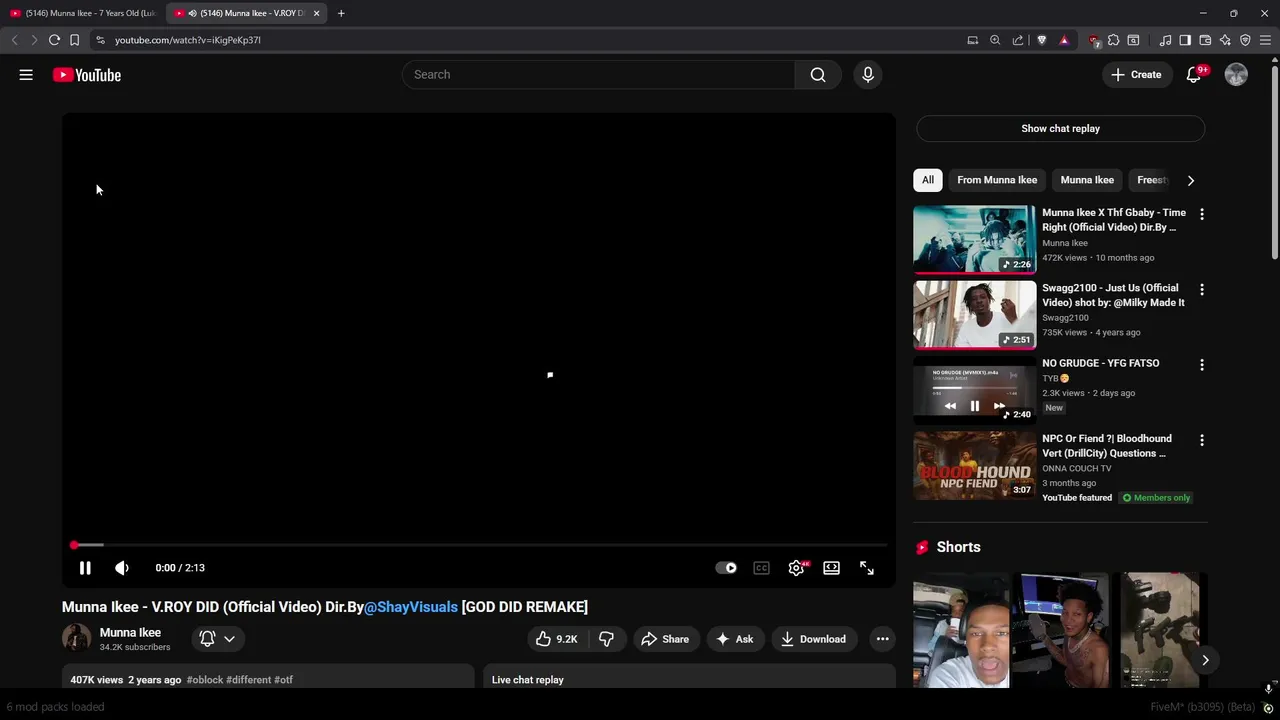The width and height of the screenshot is (1280, 720).
Task: Switch to the 7 Years Old browser tab
Action: (83, 13)
